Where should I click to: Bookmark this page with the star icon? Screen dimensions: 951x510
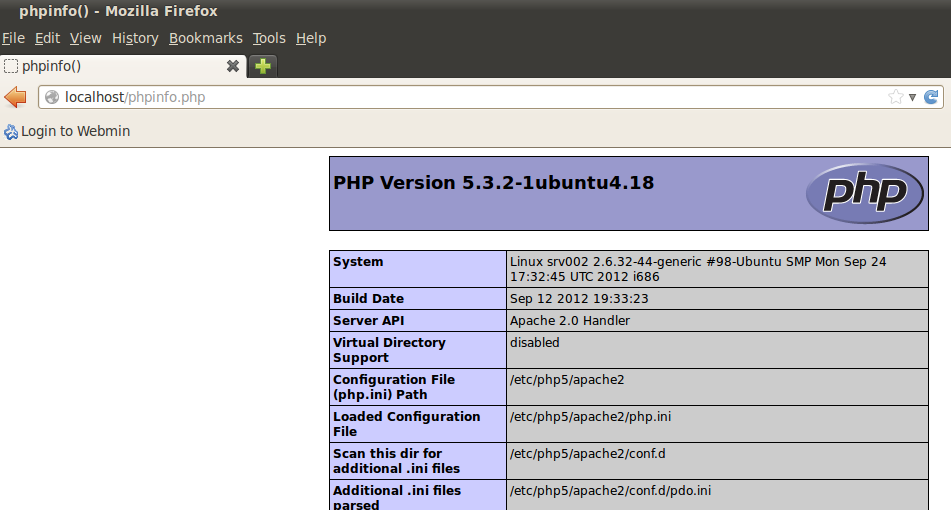[x=895, y=97]
